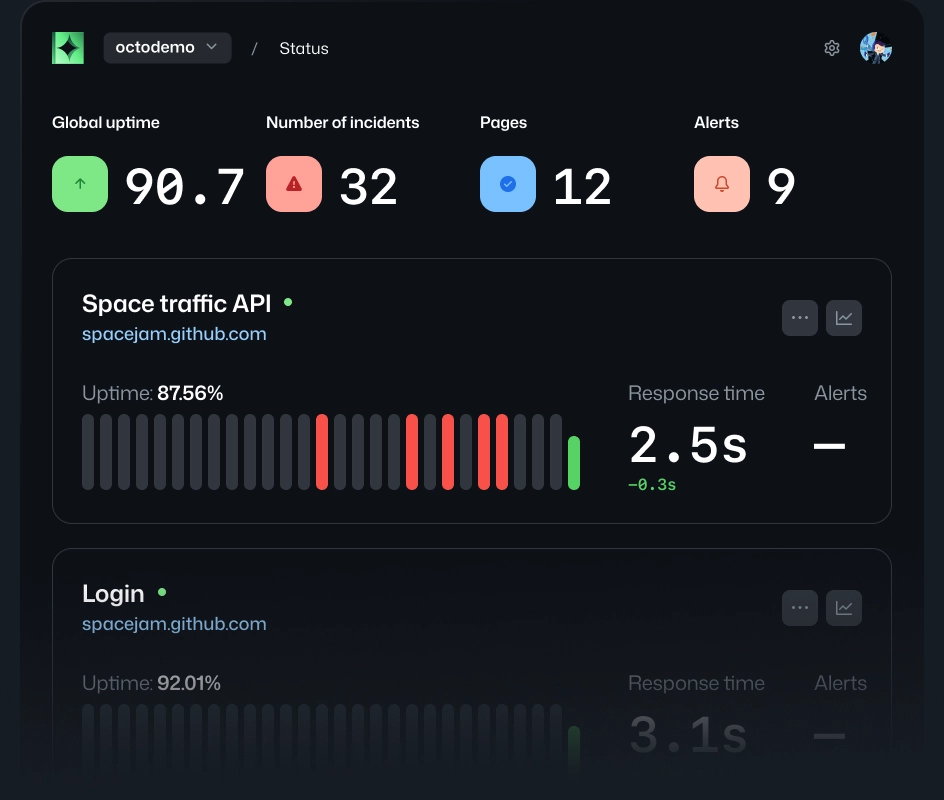The image size is (944, 800).
Task: Click the red incidents warning triangle icon
Action: (294, 184)
